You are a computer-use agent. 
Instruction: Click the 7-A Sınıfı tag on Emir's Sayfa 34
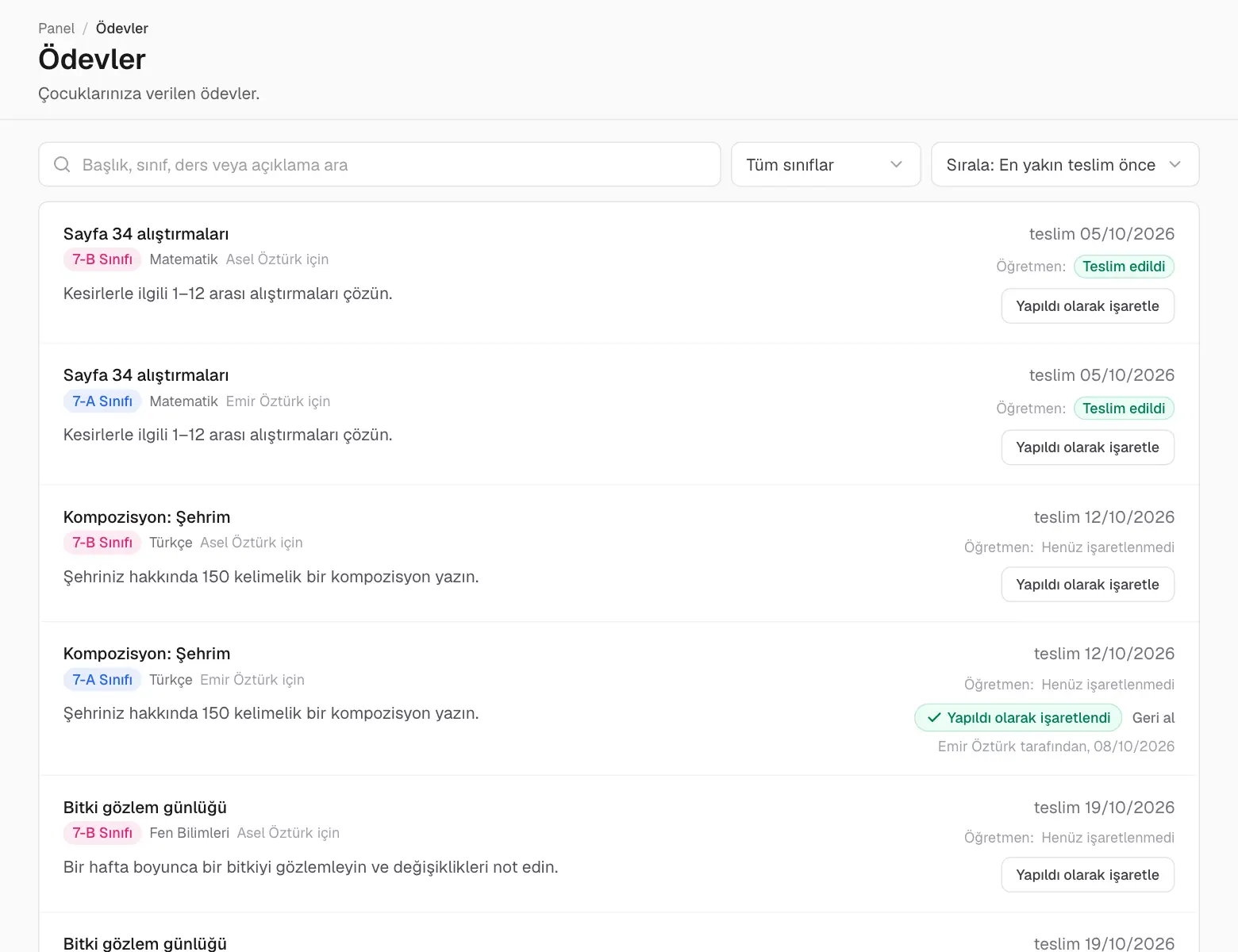tap(102, 401)
